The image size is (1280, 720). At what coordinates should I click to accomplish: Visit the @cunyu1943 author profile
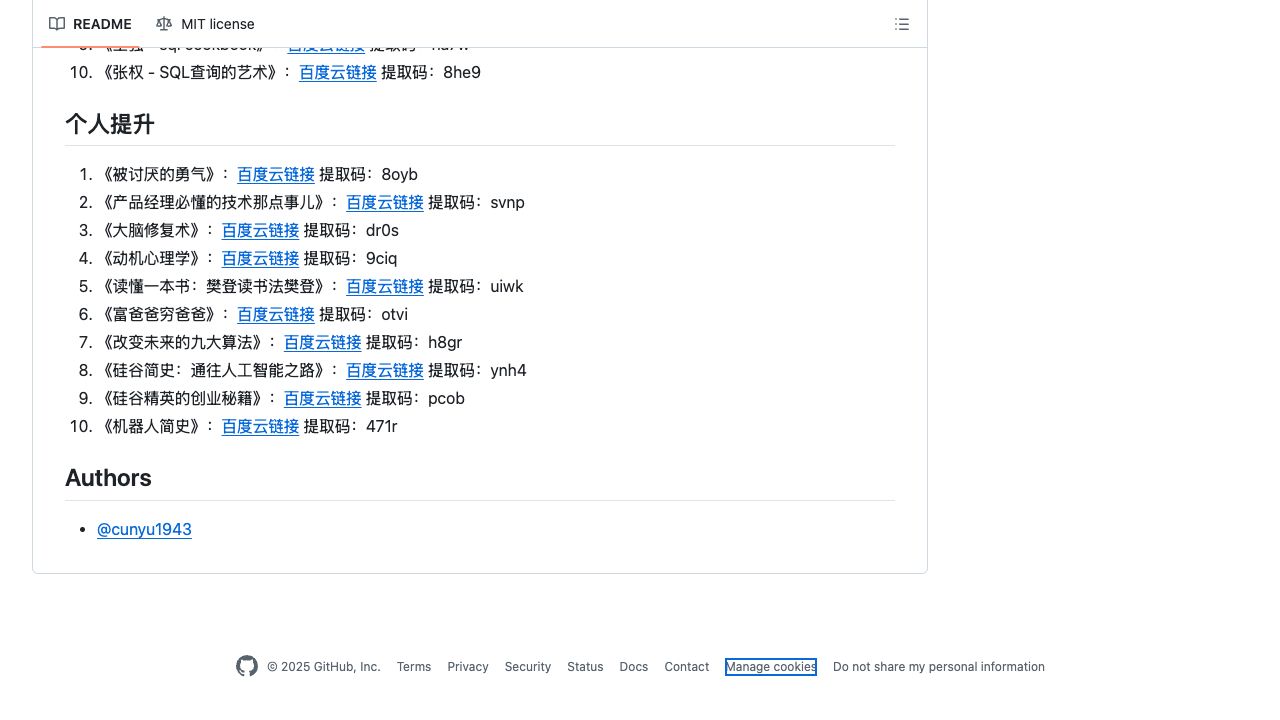[x=144, y=529]
